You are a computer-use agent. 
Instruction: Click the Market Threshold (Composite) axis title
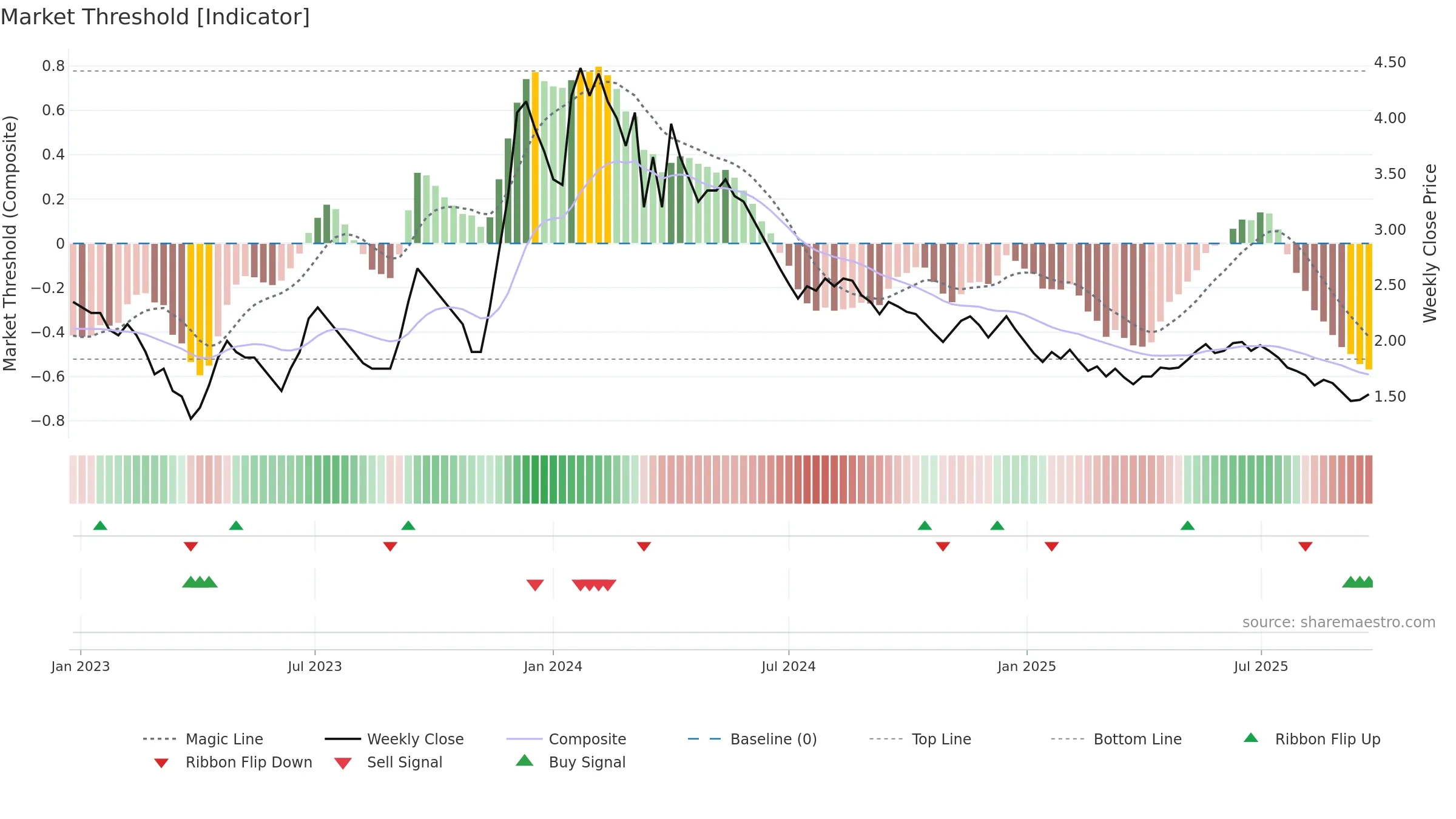click(x=10, y=243)
